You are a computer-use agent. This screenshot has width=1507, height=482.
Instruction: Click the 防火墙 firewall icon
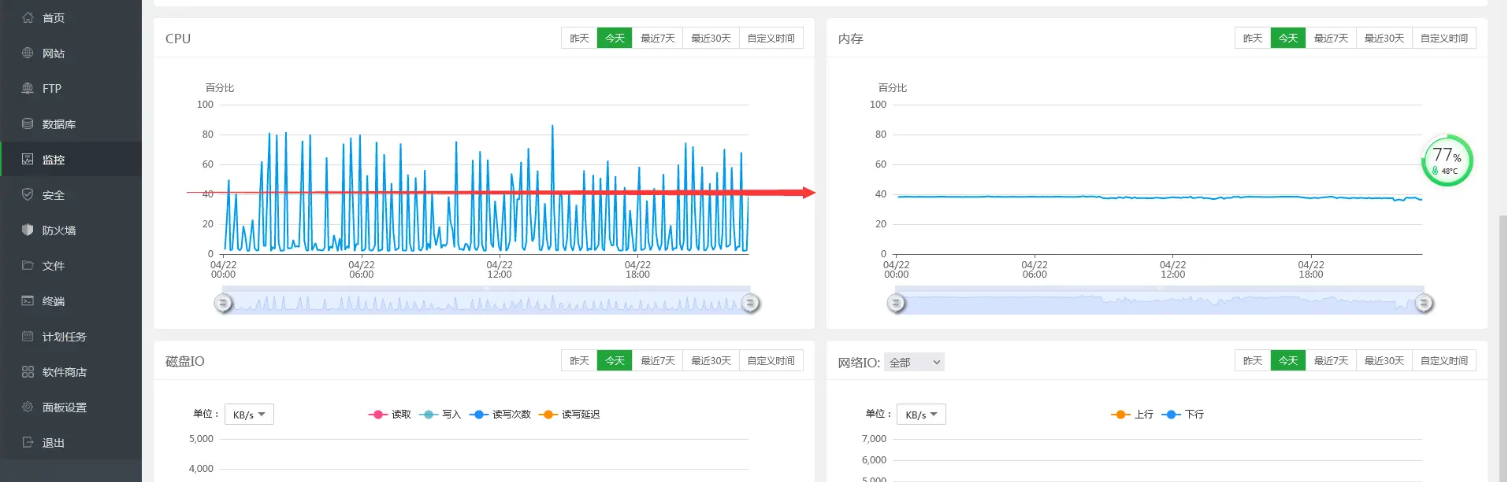[x=27, y=230]
